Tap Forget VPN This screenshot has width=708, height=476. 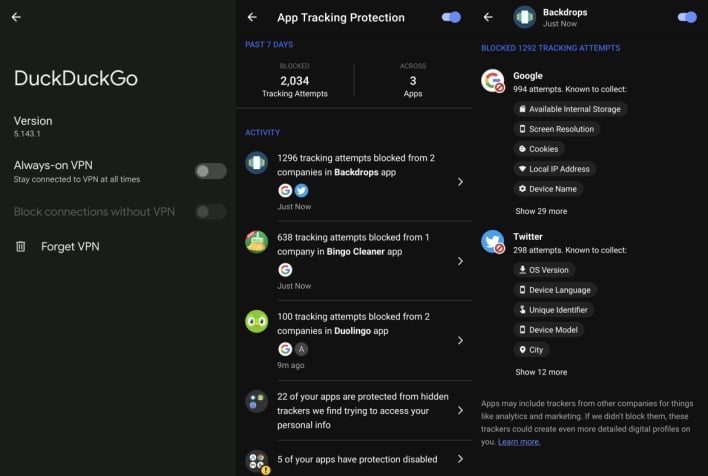(x=70, y=246)
